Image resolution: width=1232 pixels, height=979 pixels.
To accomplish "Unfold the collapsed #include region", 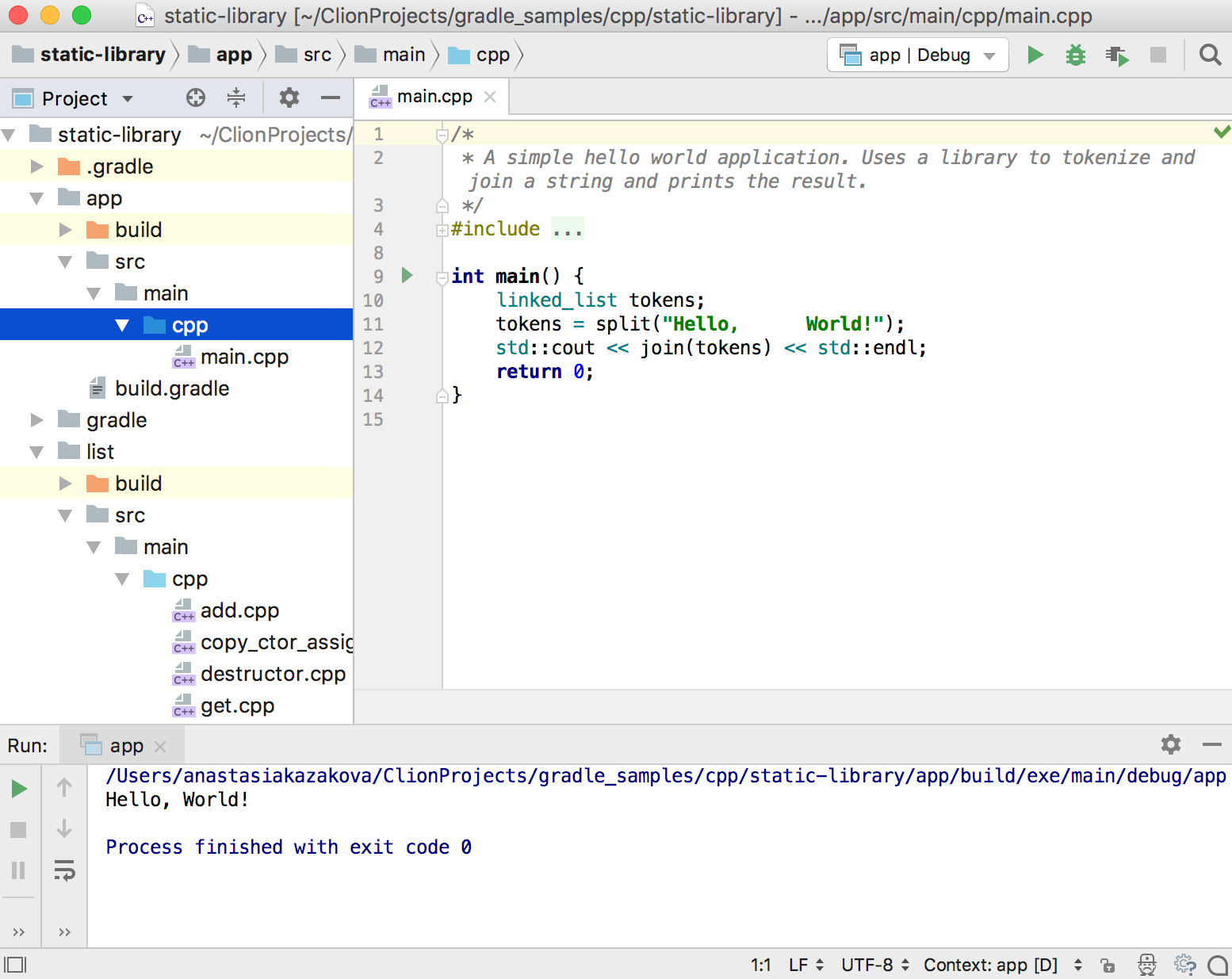I will click(x=442, y=231).
